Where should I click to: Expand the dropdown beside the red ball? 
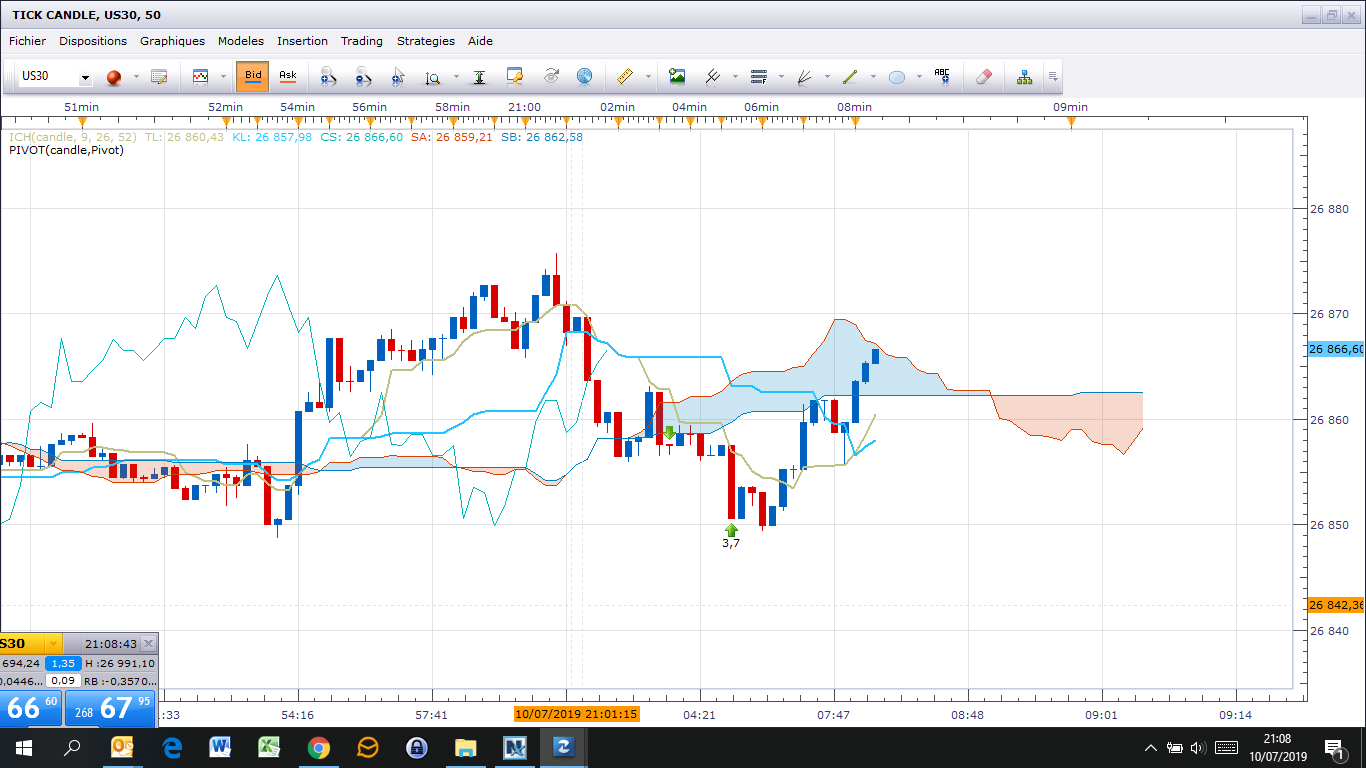(136, 77)
